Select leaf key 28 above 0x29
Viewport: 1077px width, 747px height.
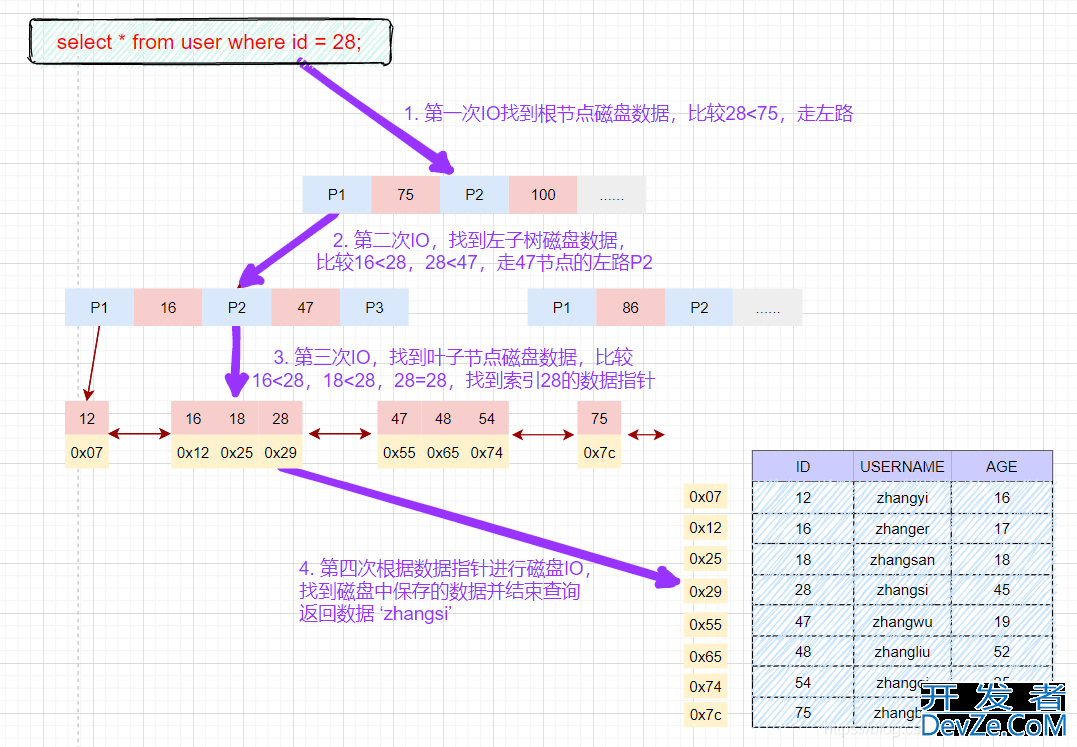pyautogui.click(x=280, y=418)
